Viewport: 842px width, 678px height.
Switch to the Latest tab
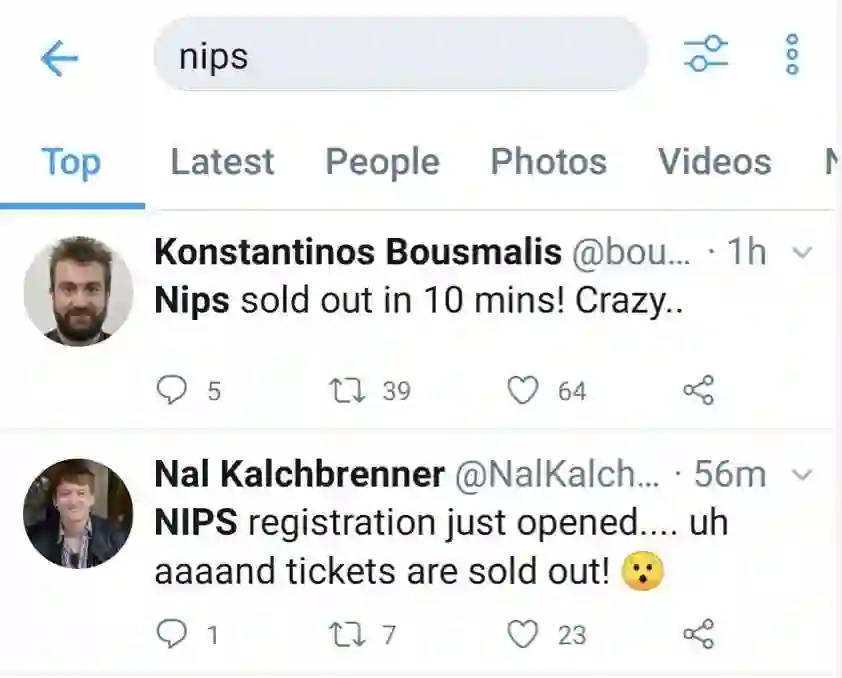pos(222,162)
